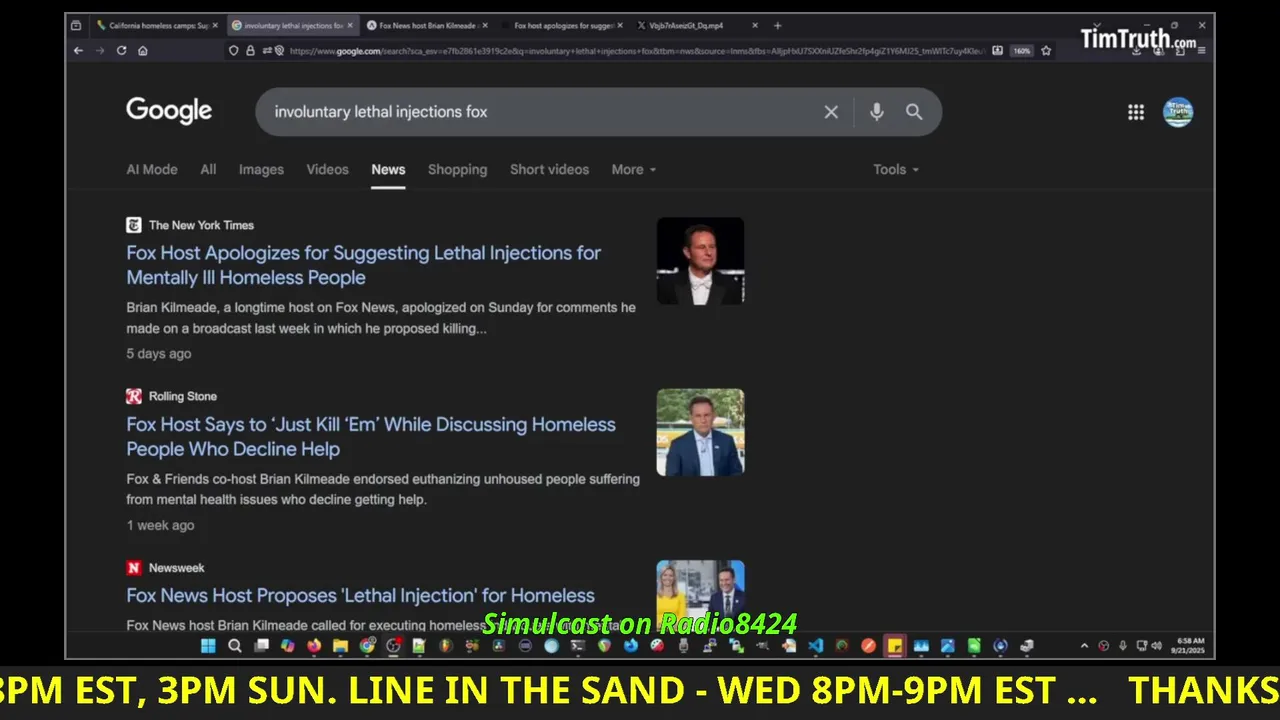Clear the search box with X
This screenshot has width=1280, height=720.
831,112
